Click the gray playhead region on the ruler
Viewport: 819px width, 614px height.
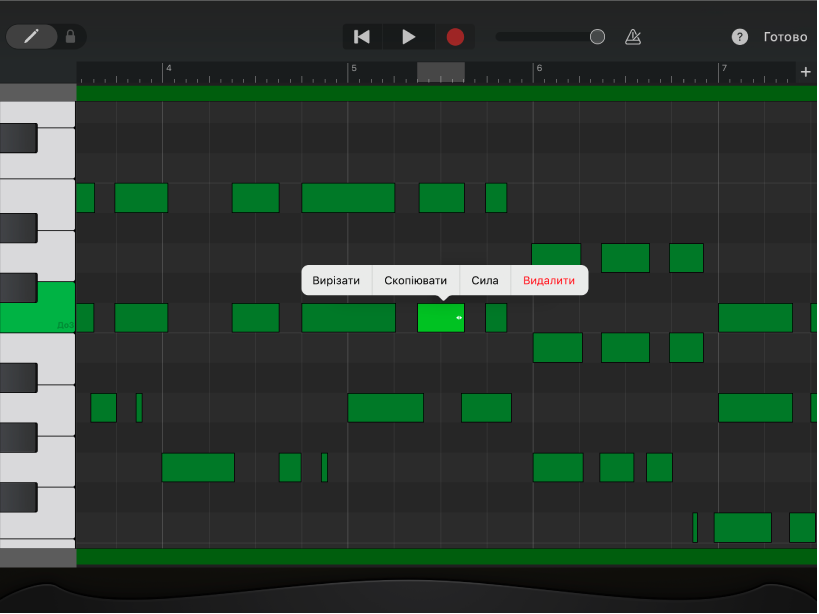(x=441, y=72)
